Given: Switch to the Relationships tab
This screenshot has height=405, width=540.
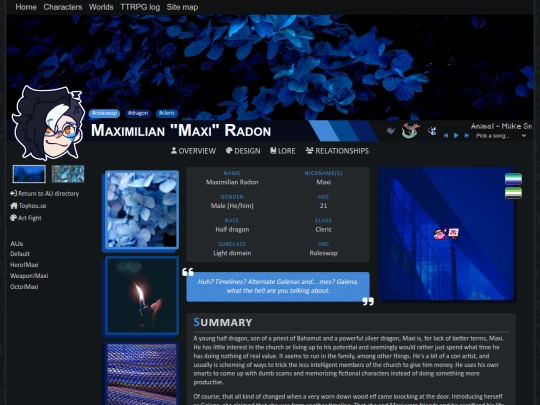Looking at the screenshot, I should [x=337, y=151].
